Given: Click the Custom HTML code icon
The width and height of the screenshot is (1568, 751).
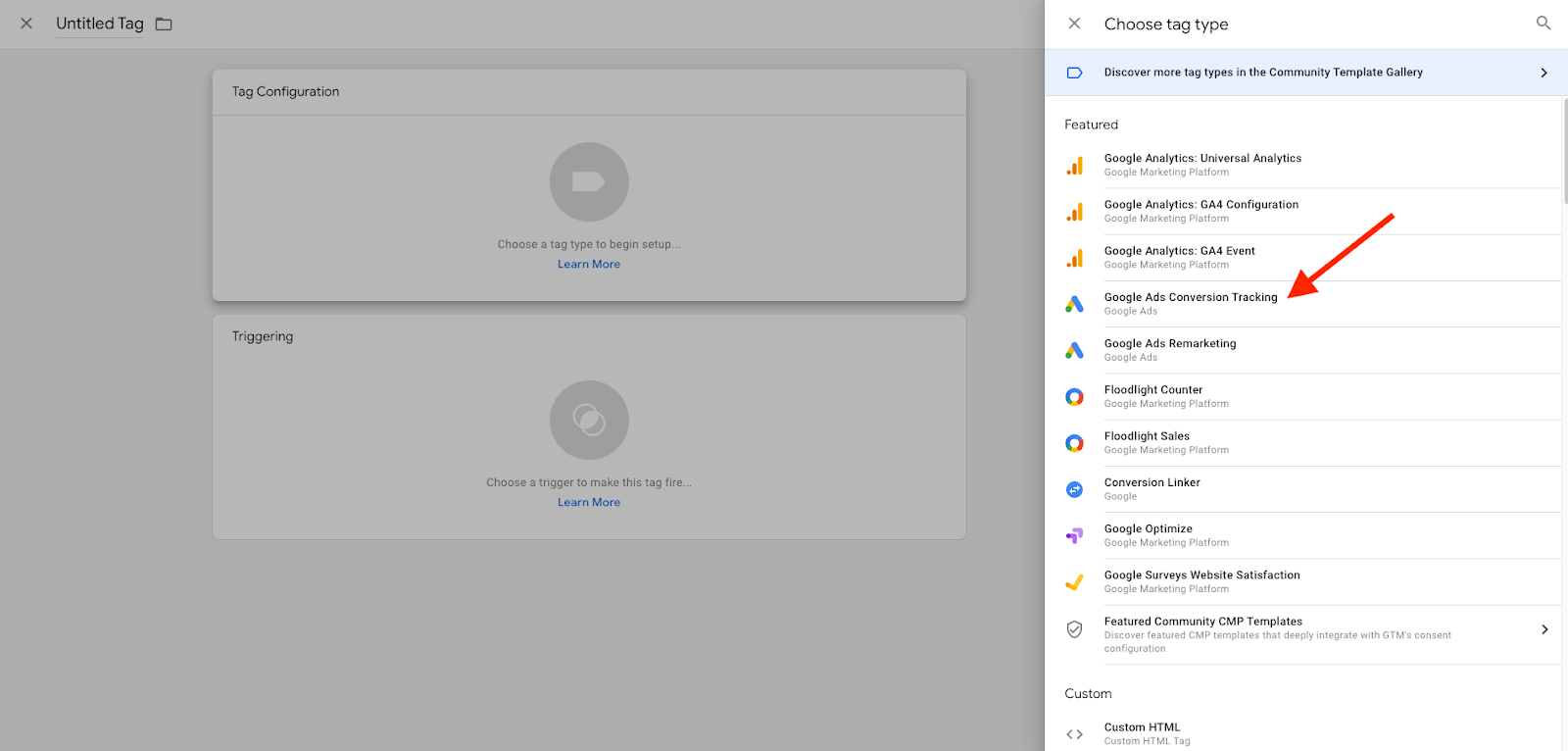Looking at the screenshot, I should coord(1074,734).
